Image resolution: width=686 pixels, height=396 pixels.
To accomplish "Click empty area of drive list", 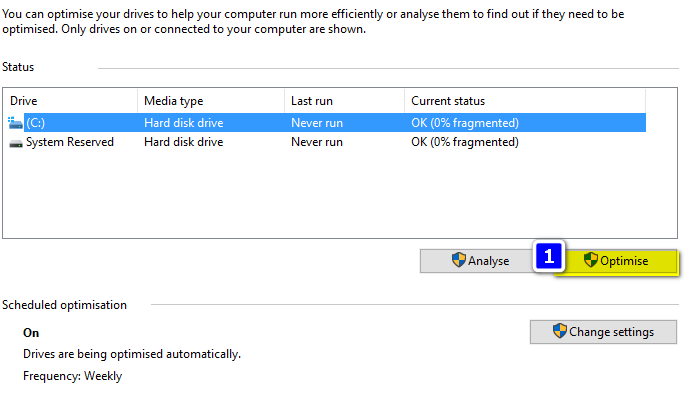I will pyautogui.click(x=340, y=195).
